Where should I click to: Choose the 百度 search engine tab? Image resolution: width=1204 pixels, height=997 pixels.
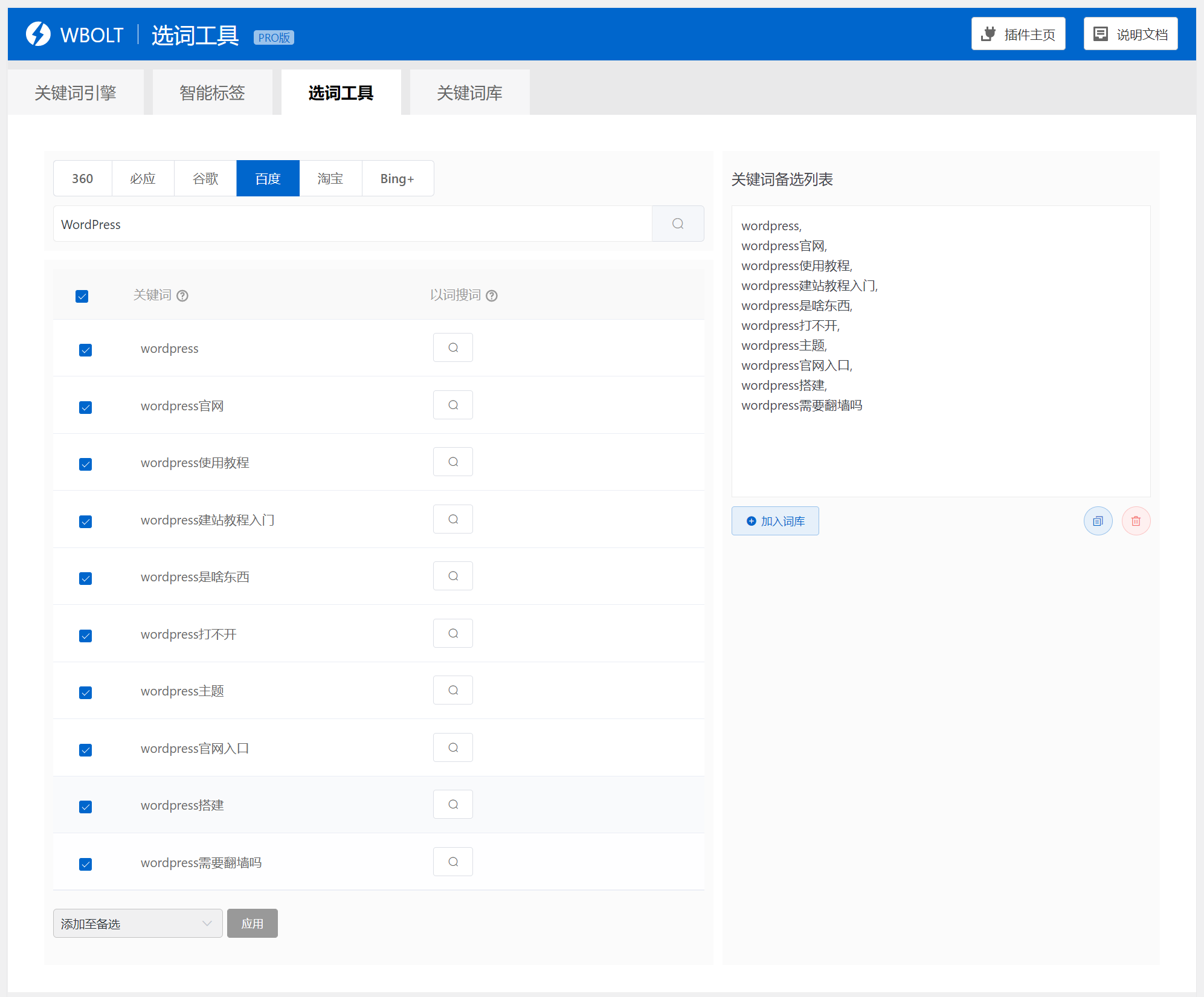point(268,178)
